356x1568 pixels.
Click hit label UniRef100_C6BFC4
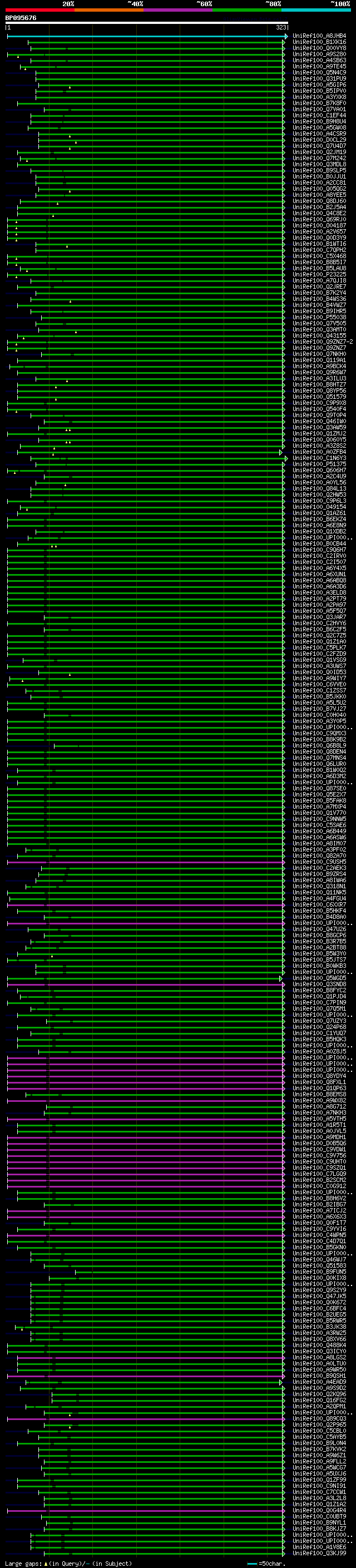click(x=319, y=1308)
